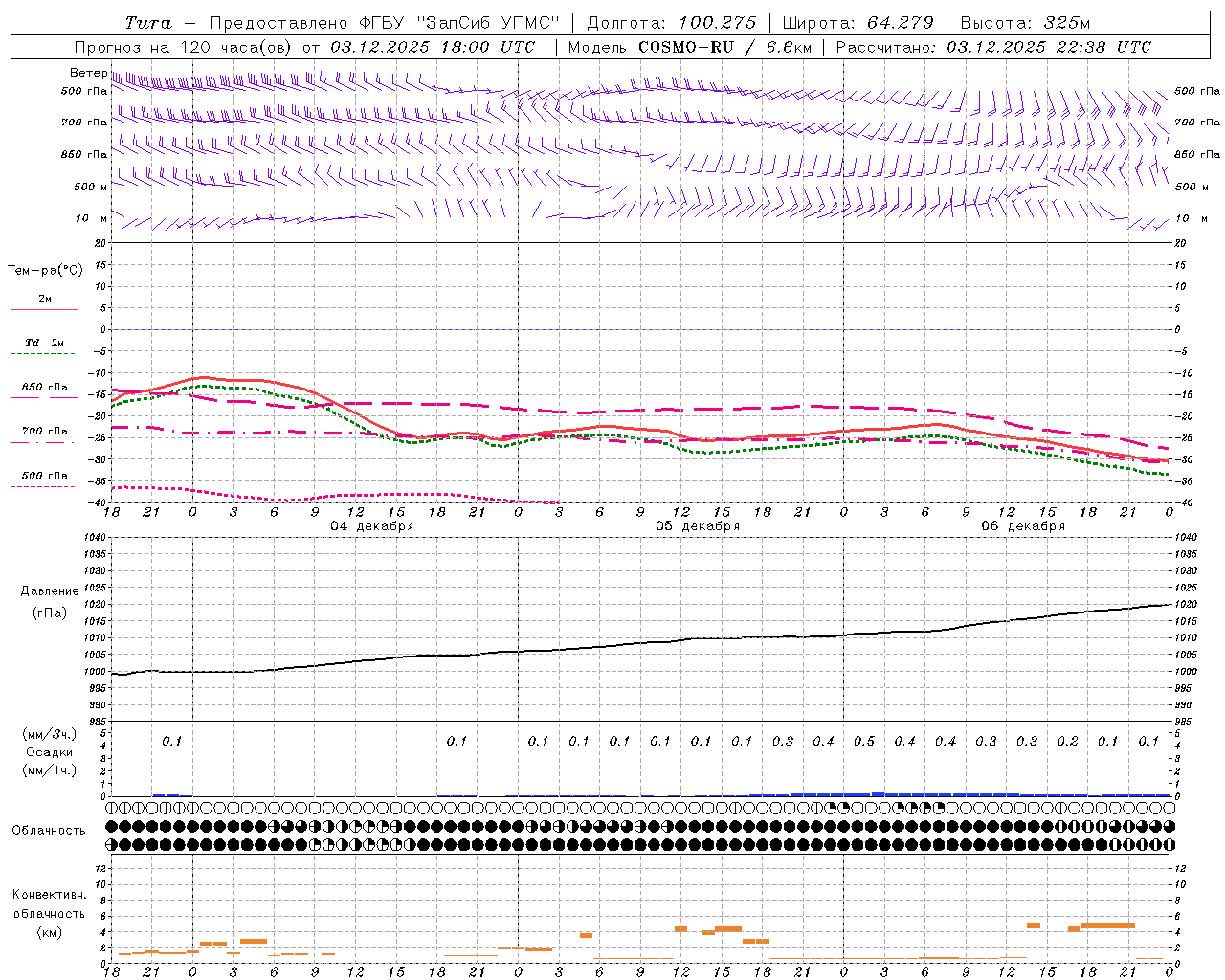Screen dimensions: 1225x980
Task: Click the "Осадки" precipitation label
Action: (50, 752)
